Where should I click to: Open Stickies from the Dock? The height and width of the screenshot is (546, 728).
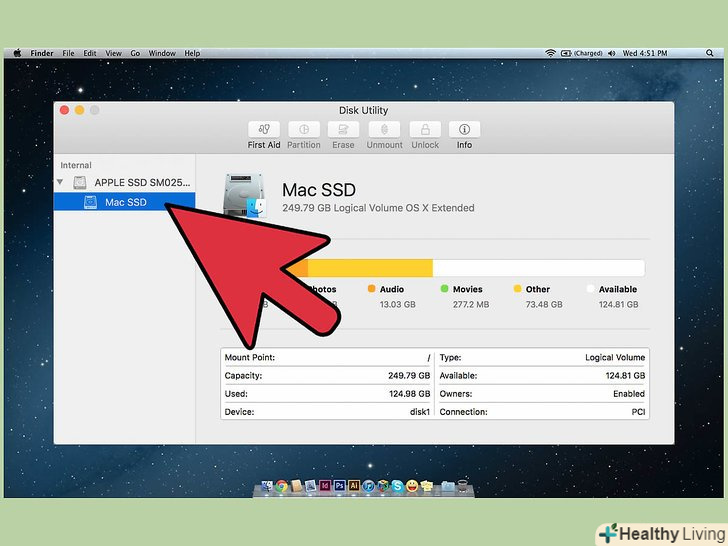tap(427, 486)
